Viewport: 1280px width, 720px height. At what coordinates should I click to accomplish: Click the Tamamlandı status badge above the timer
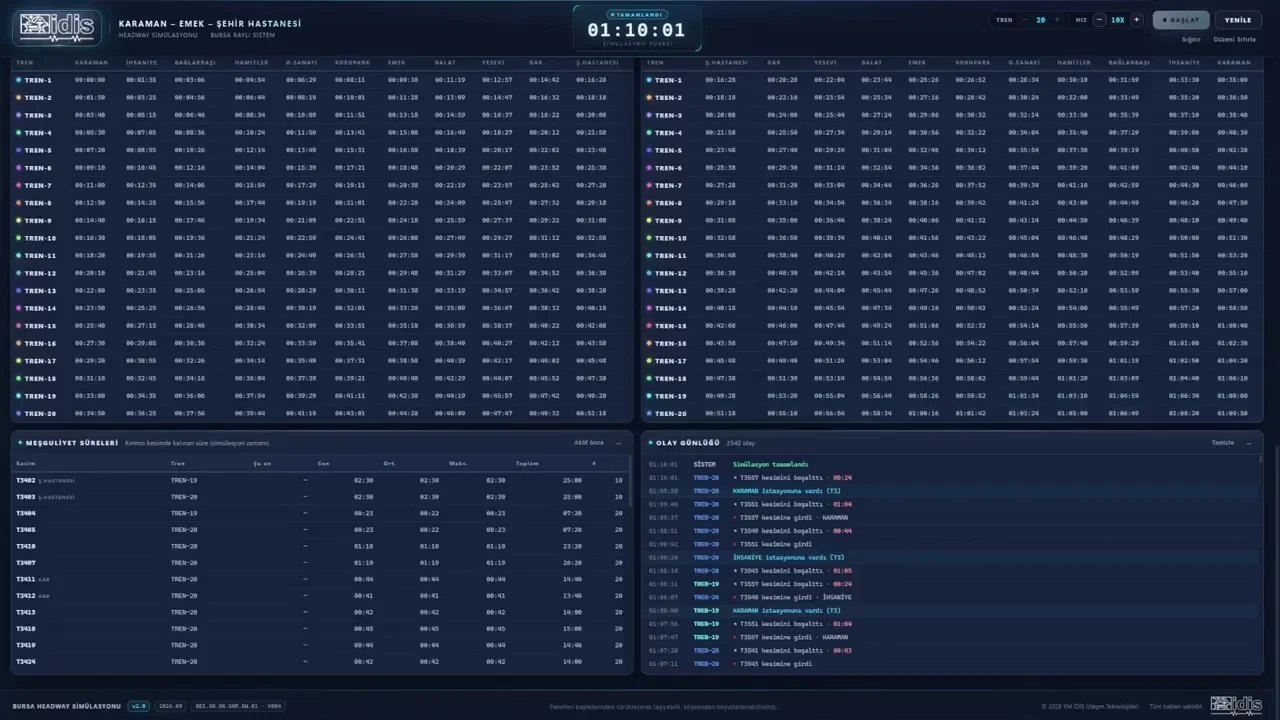(636, 14)
